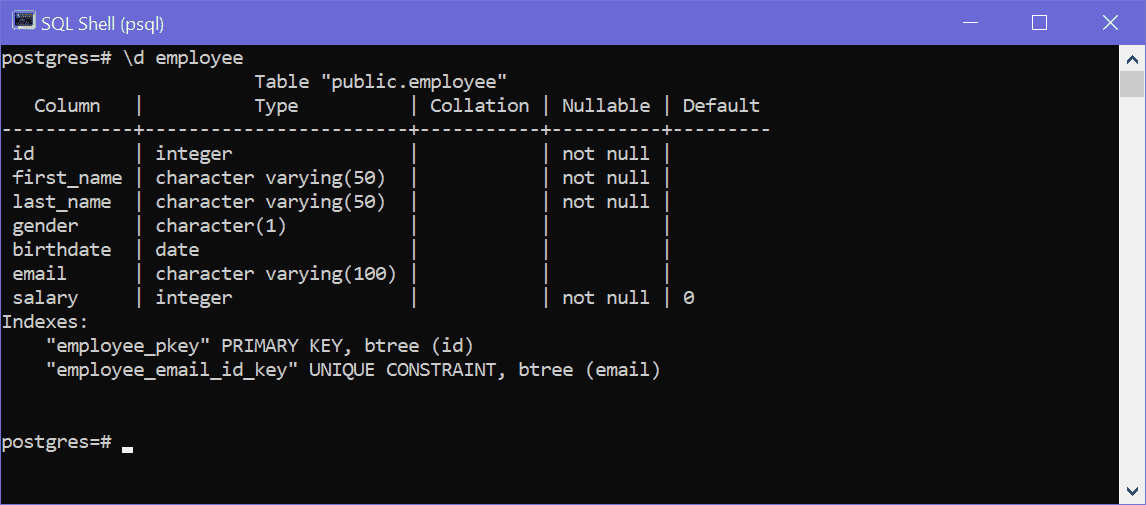Click the Table "public.employee" heading

click(x=381, y=82)
